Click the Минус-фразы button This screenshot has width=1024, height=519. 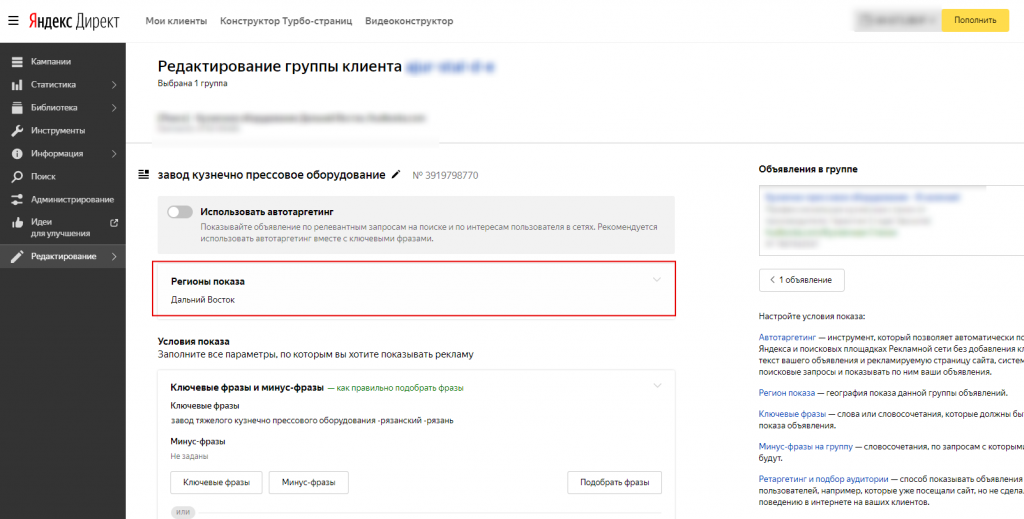[x=309, y=483]
